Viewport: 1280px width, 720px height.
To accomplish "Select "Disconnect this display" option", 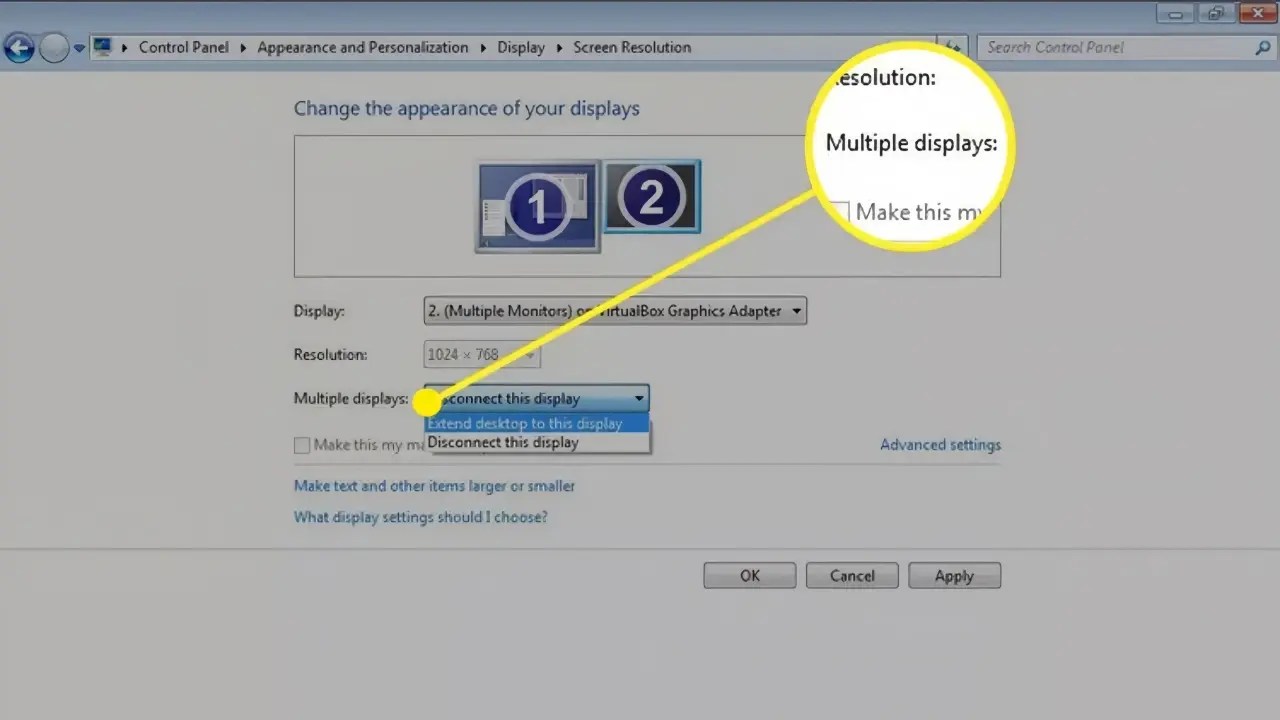I will [503, 442].
